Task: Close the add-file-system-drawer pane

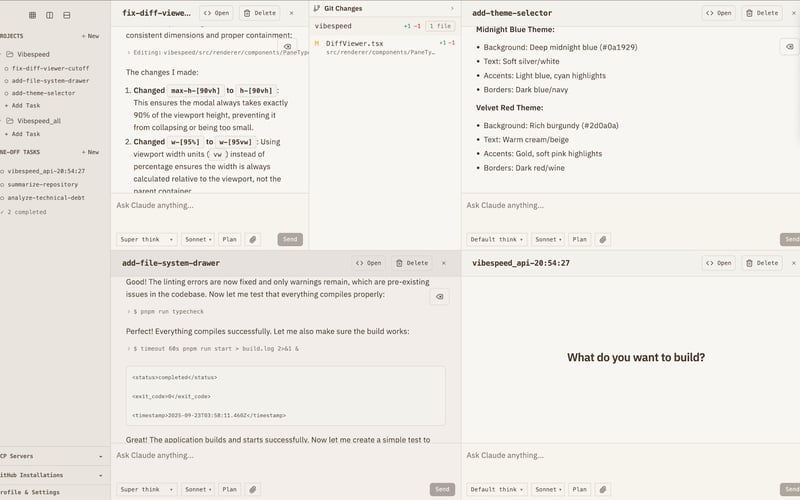Action: pos(444,263)
